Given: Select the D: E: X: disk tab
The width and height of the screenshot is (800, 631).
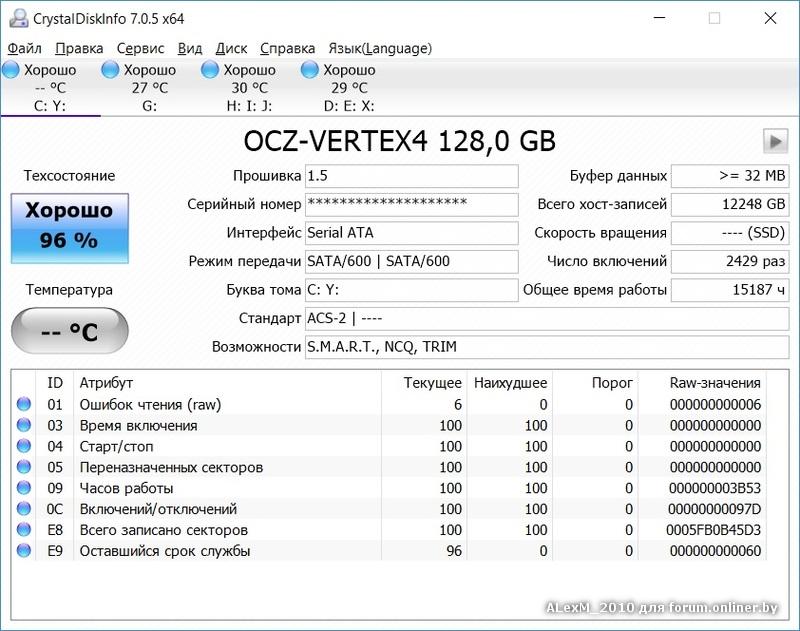Looking at the screenshot, I should coord(349,88).
